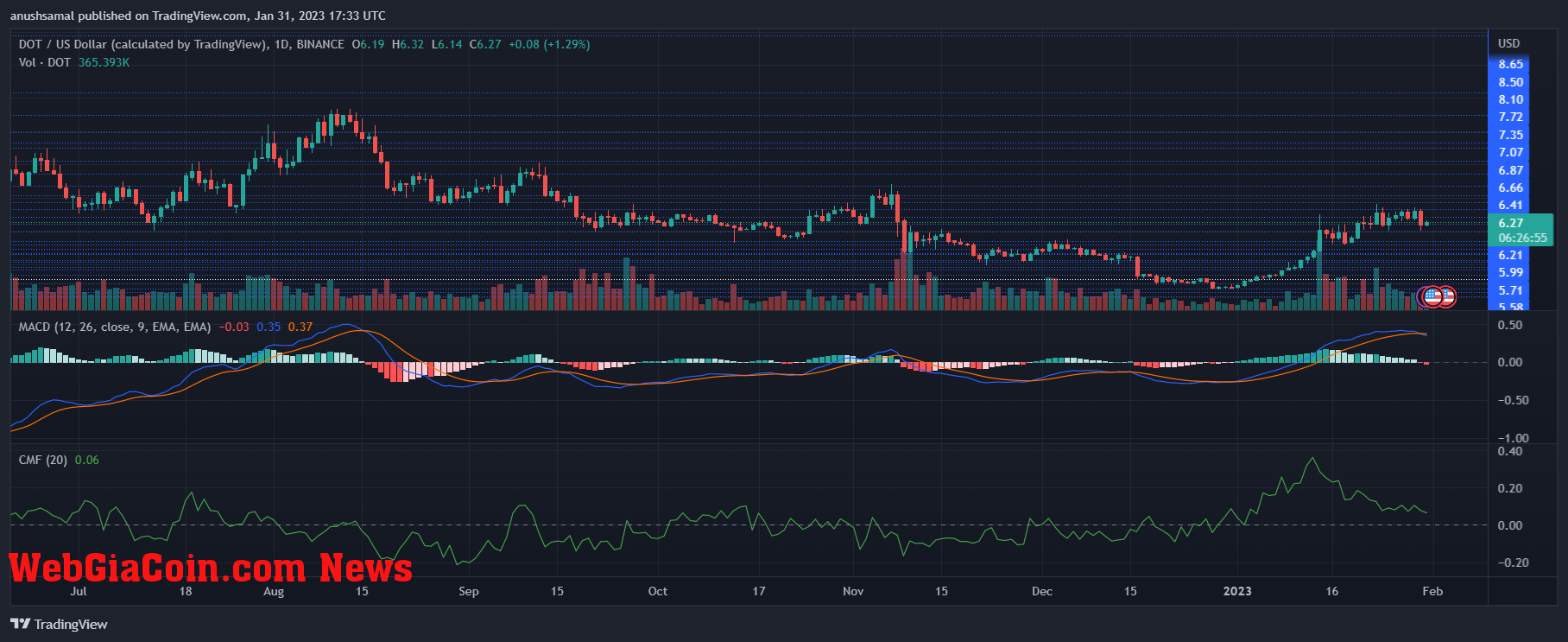1568x642 pixels.
Task: Click the 8.65 price level label
Action: point(1511,64)
